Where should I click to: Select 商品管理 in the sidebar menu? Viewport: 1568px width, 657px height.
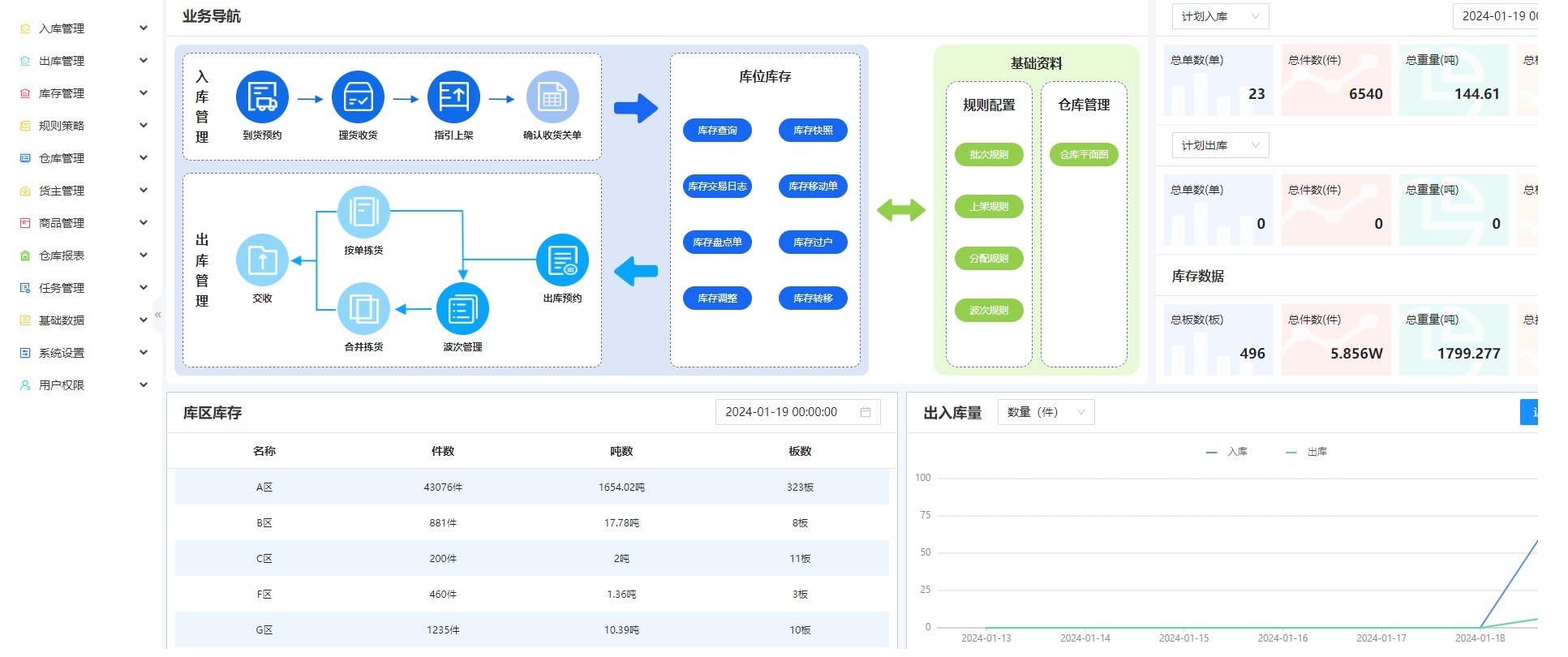tap(62, 223)
